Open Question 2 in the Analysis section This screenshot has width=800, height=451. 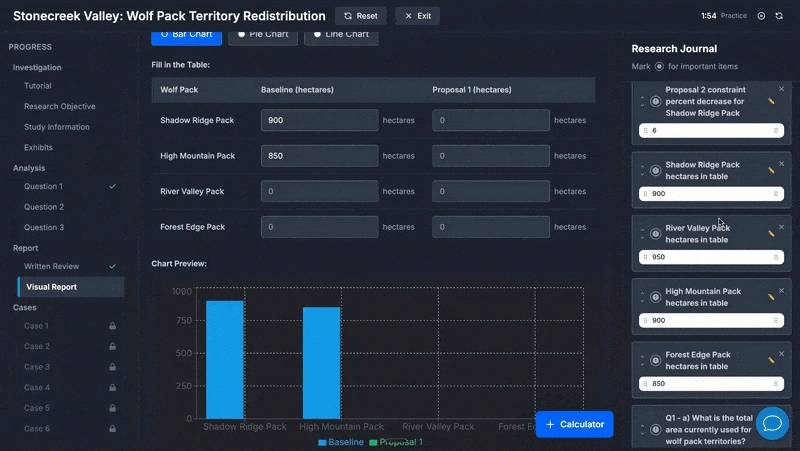(44, 207)
